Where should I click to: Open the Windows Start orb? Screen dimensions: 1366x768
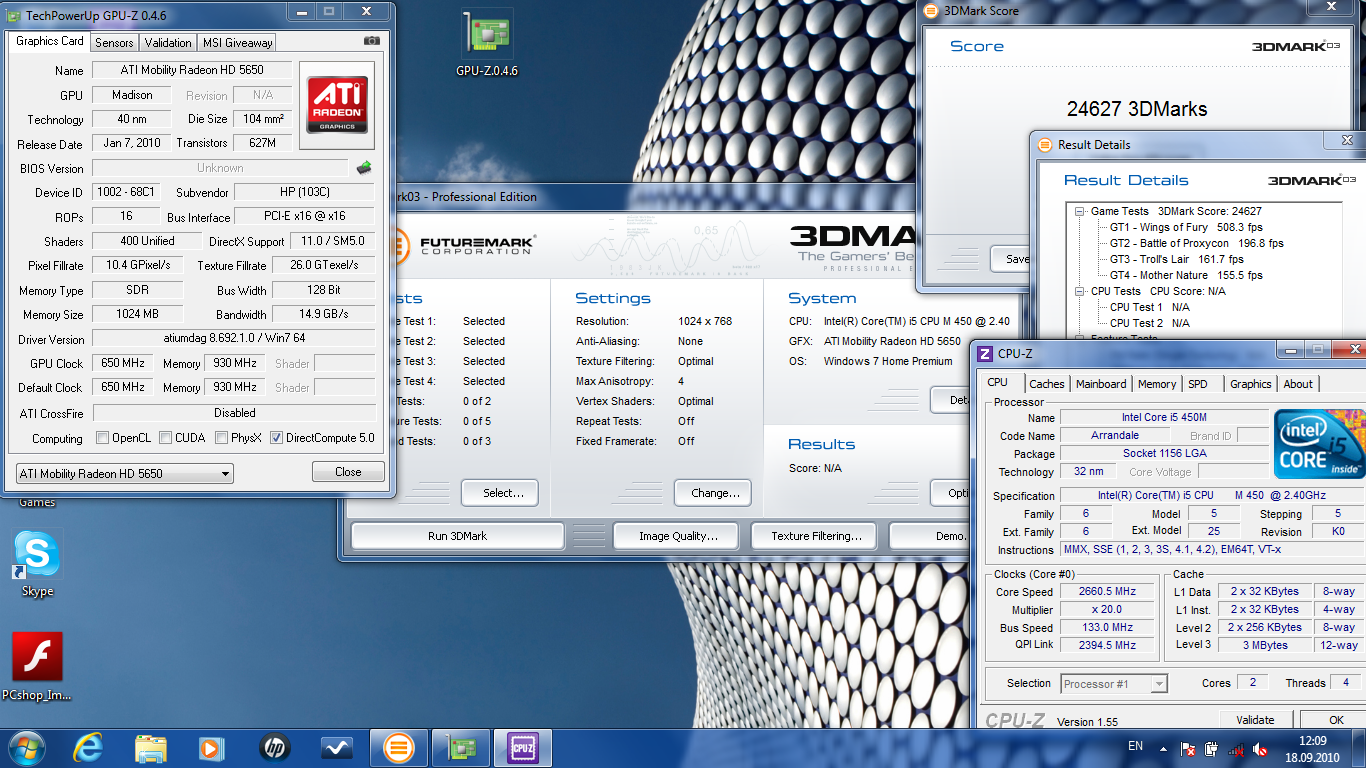(x=26, y=748)
